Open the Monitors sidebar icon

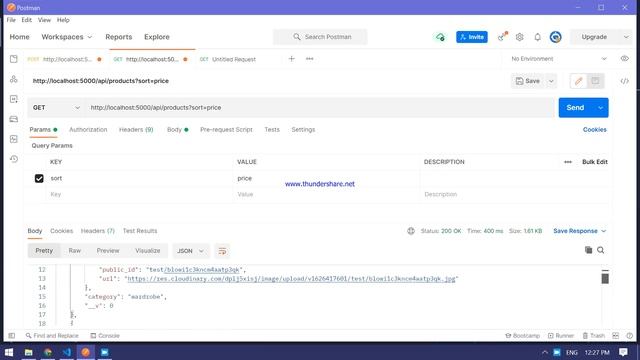[x=13, y=139]
